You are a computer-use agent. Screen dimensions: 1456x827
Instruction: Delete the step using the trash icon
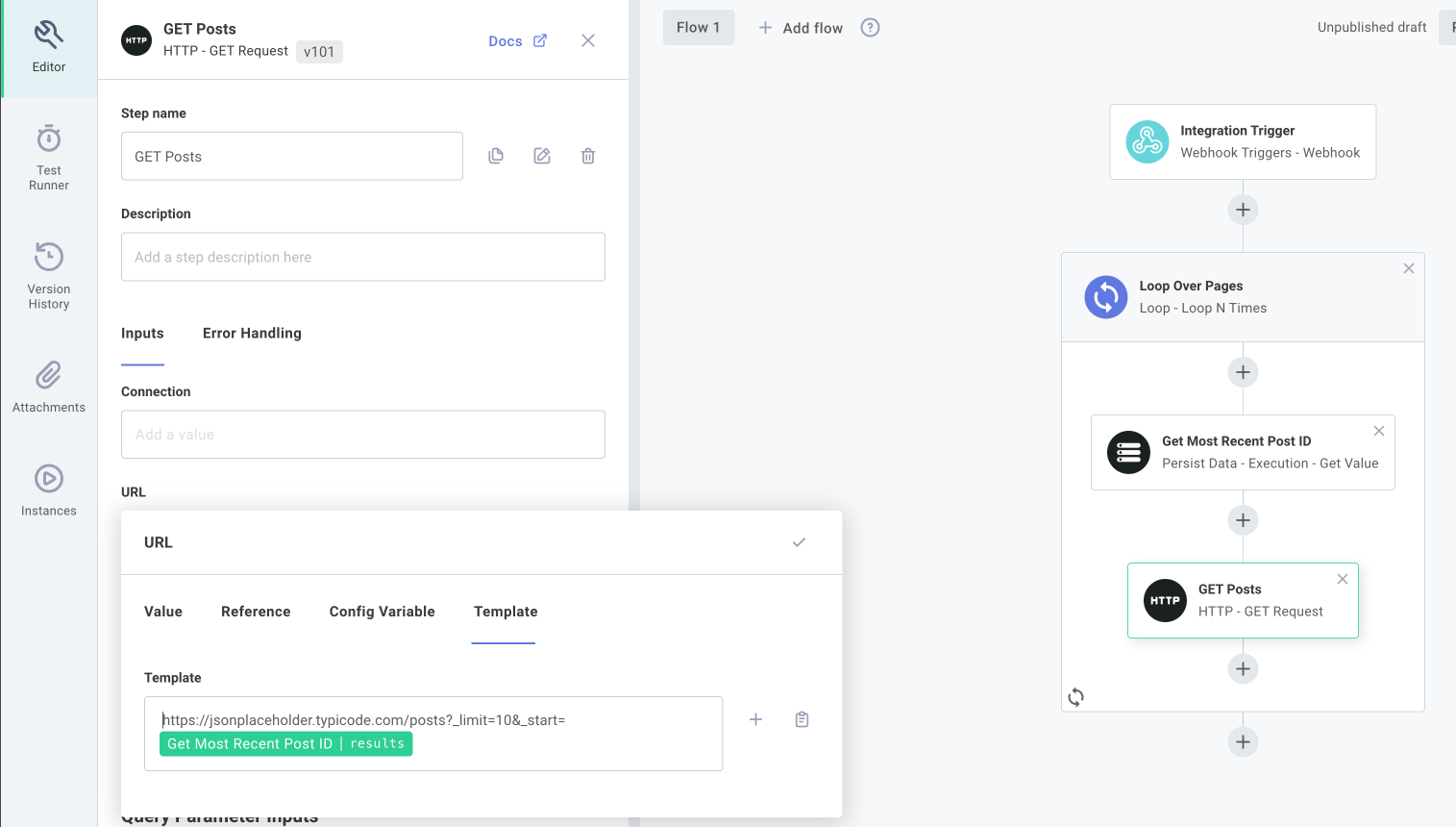click(588, 156)
